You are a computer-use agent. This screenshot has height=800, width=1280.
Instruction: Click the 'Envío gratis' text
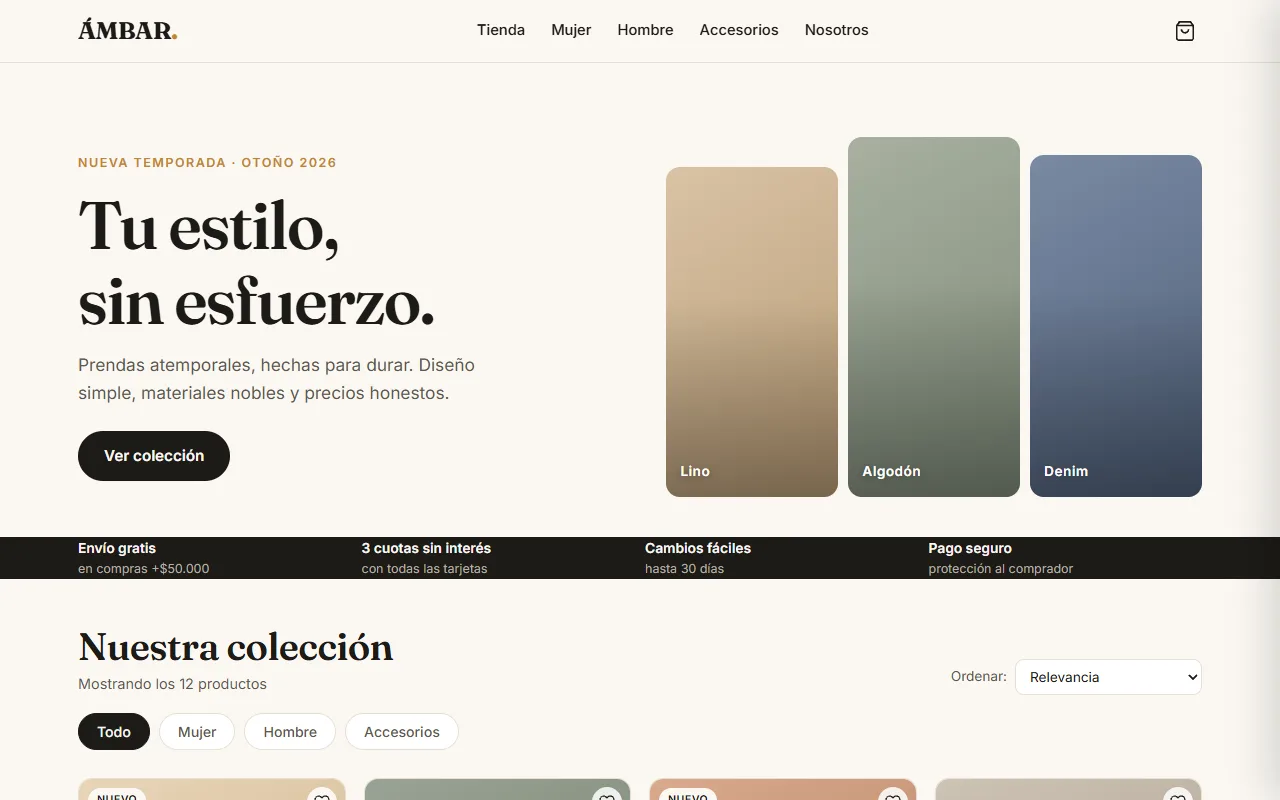pos(117,548)
